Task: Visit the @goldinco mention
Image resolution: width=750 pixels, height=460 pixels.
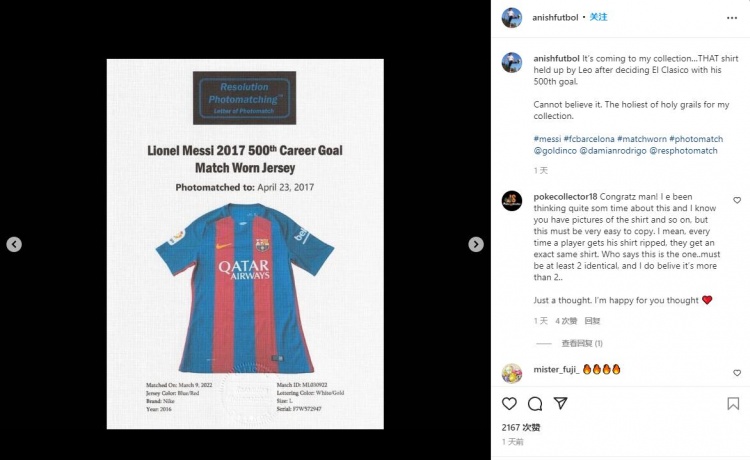Action: (555, 151)
